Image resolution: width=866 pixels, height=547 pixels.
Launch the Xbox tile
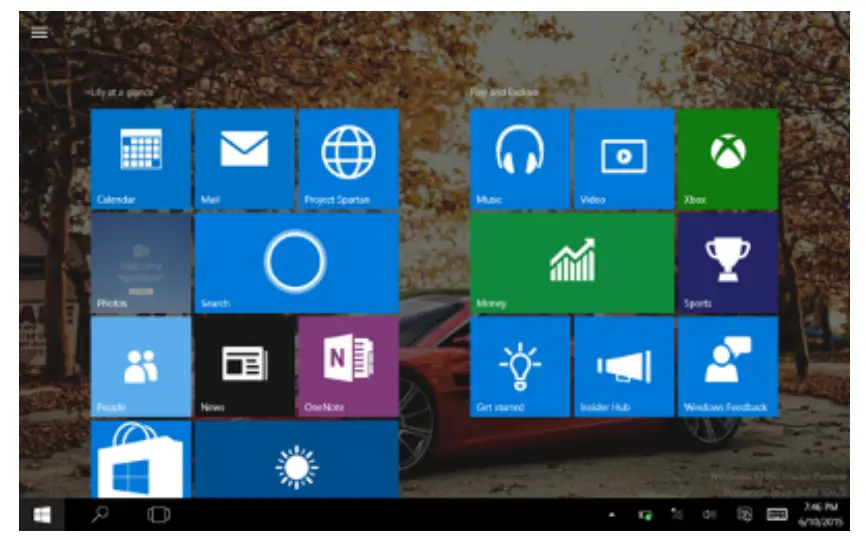[x=728, y=159]
